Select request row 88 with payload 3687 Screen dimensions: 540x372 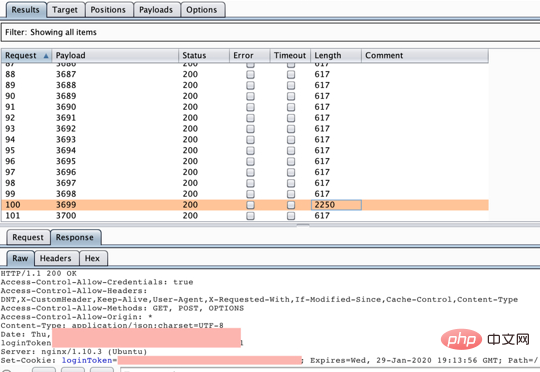245,74
